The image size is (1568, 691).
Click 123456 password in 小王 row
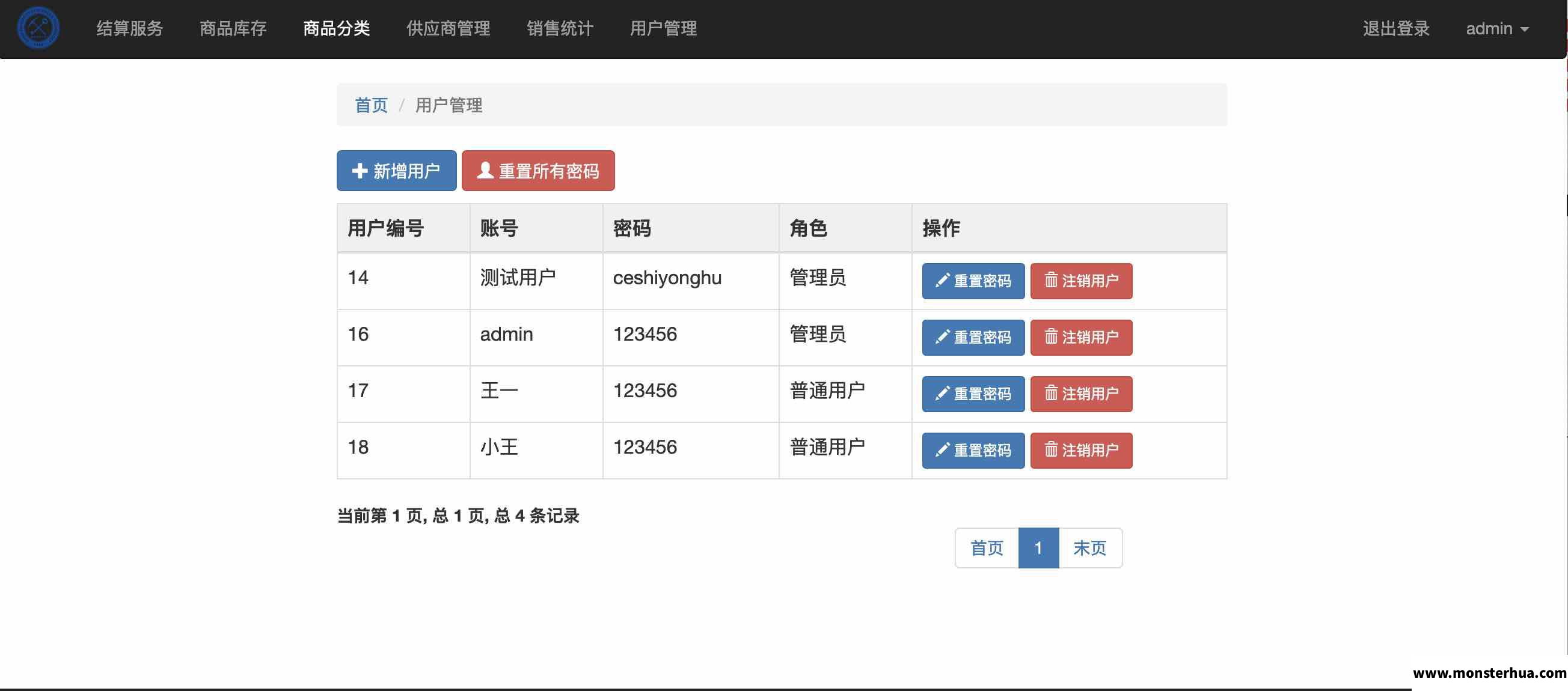click(645, 448)
